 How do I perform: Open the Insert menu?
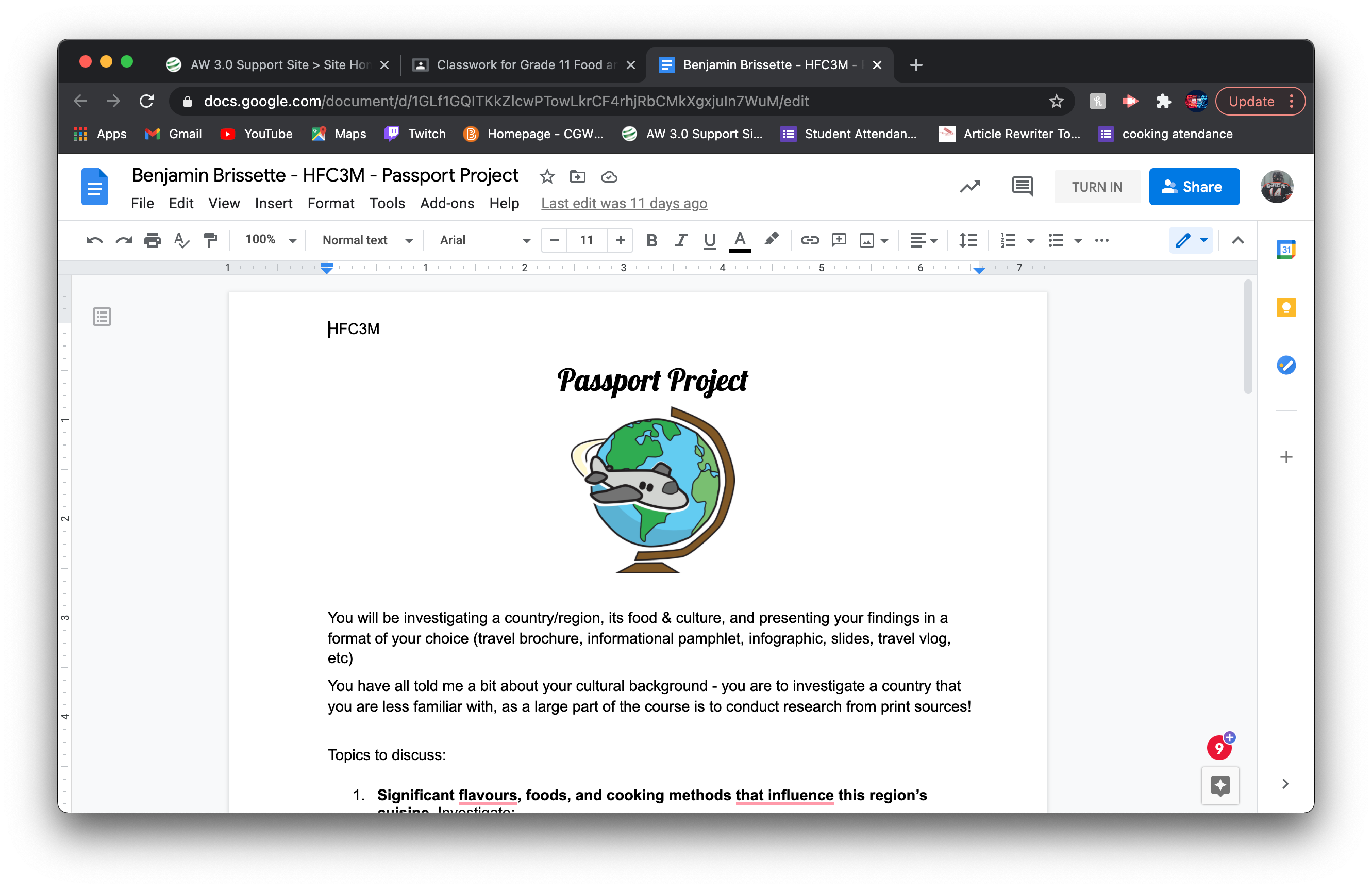pos(273,203)
